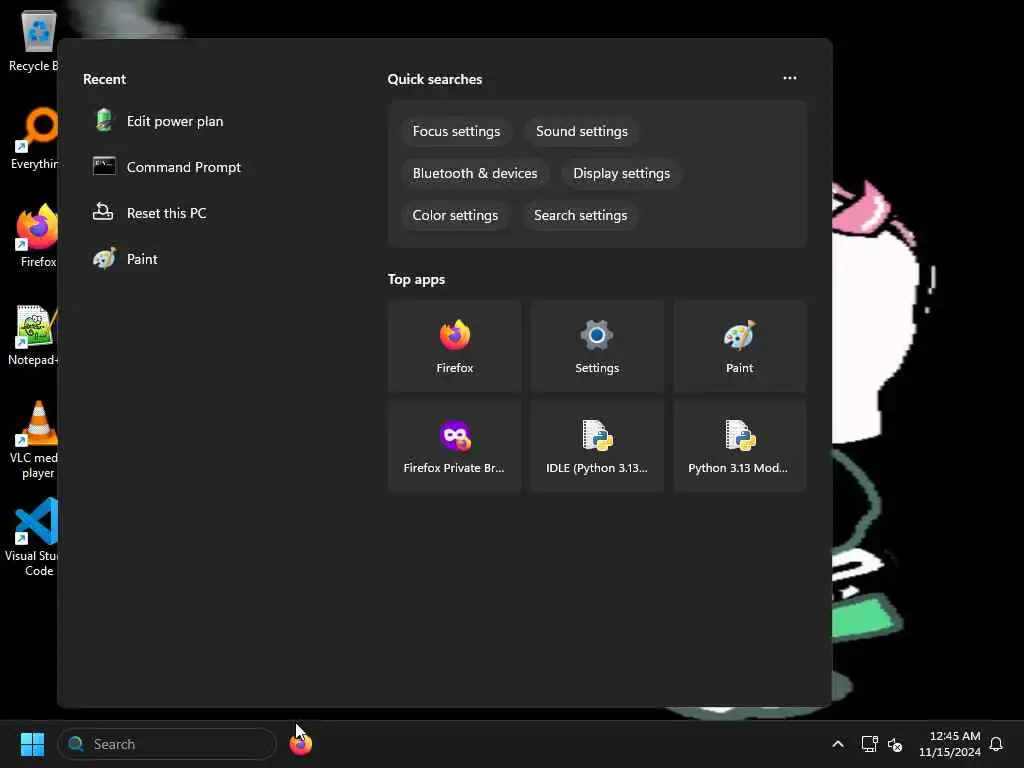1024x768 pixels.
Task: Select the Notepad++ desktop shortcut
Action: (x=34, y=334)
